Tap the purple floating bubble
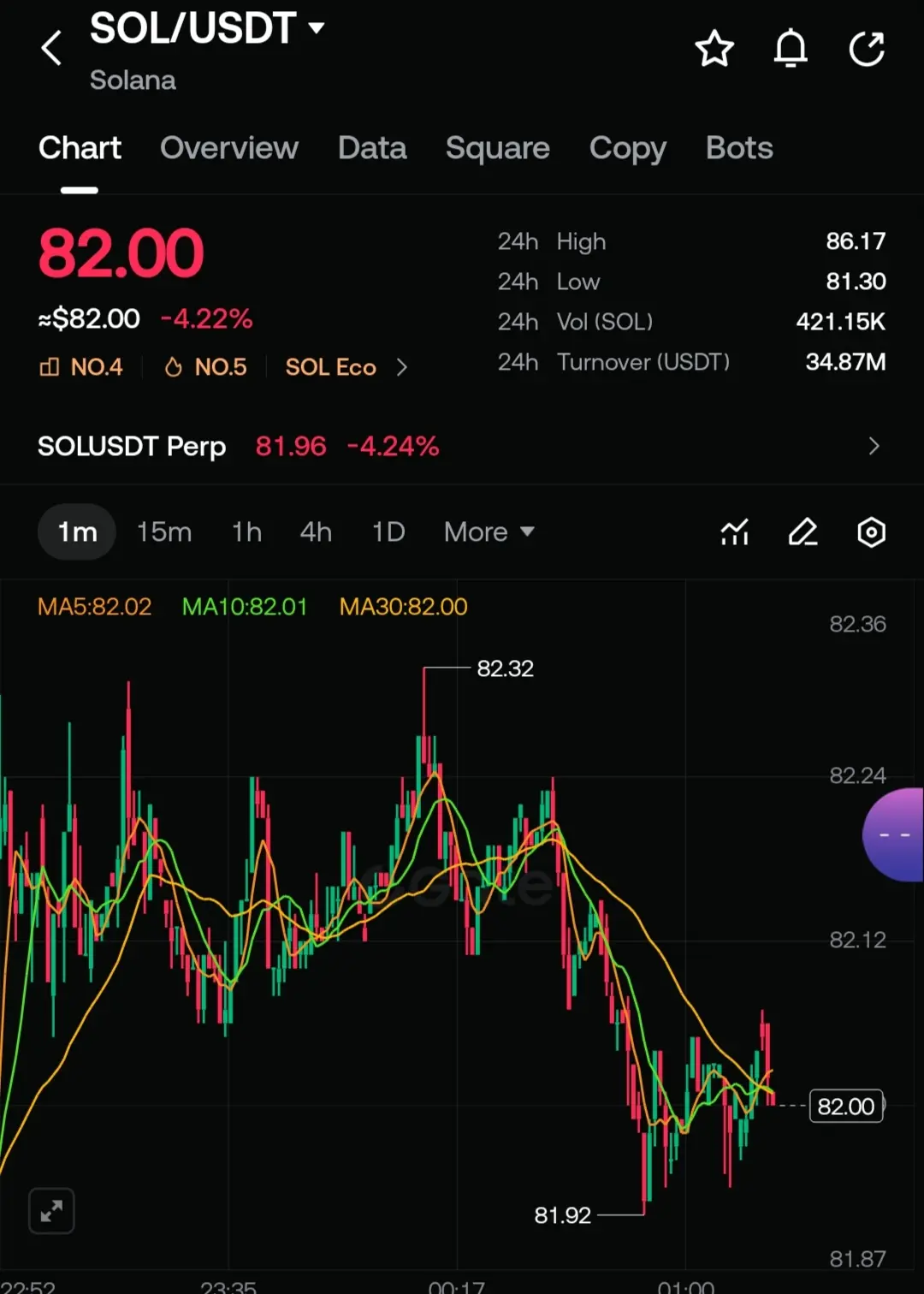924x1294 pixels. click(x=893, y=834)
